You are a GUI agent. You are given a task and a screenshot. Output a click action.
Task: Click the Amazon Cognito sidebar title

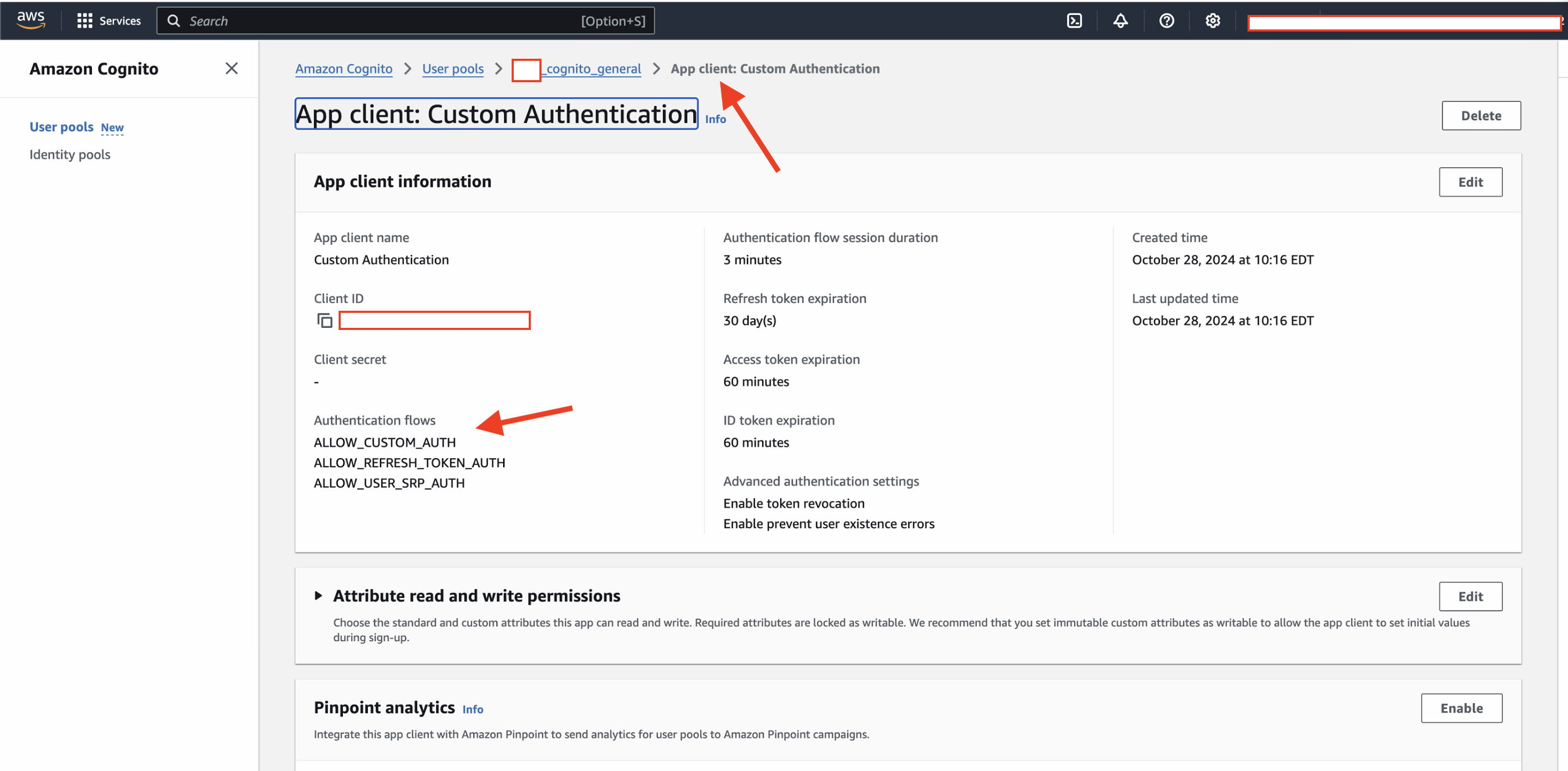94,69
